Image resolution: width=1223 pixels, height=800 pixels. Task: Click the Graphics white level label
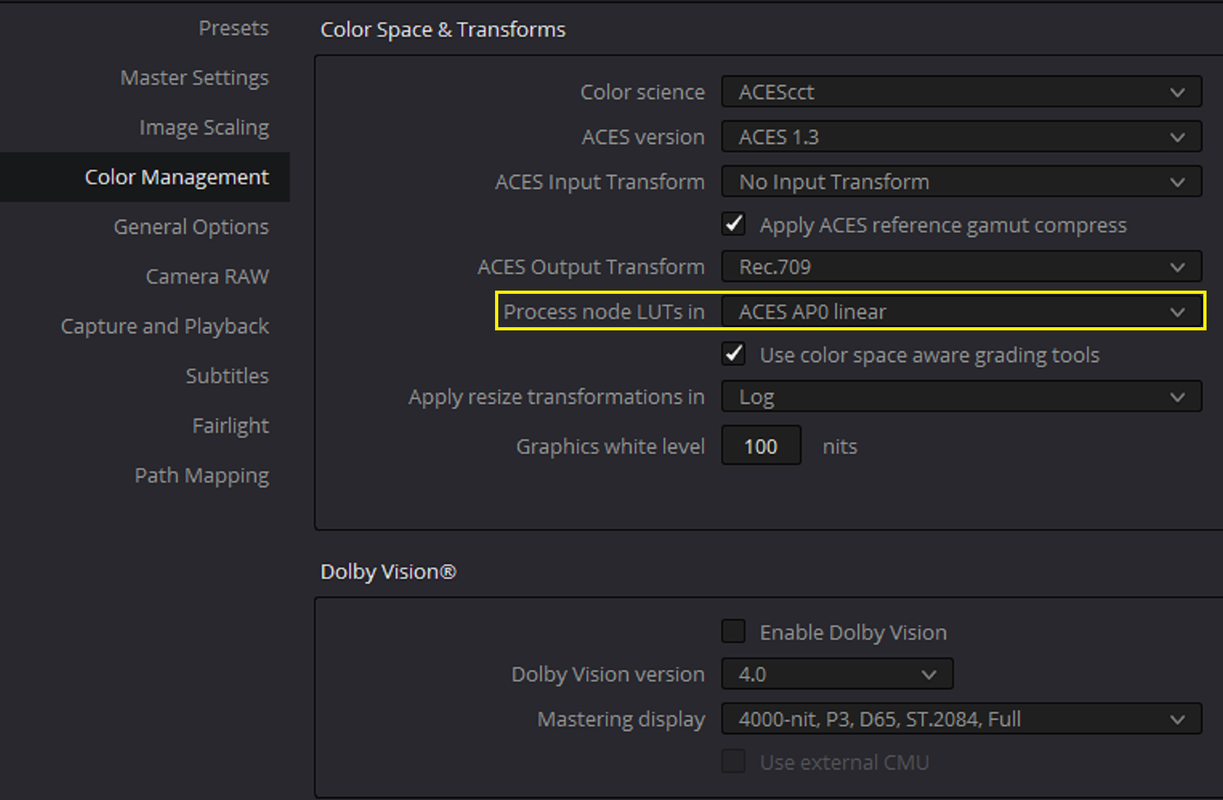click(x=610, y=447)
